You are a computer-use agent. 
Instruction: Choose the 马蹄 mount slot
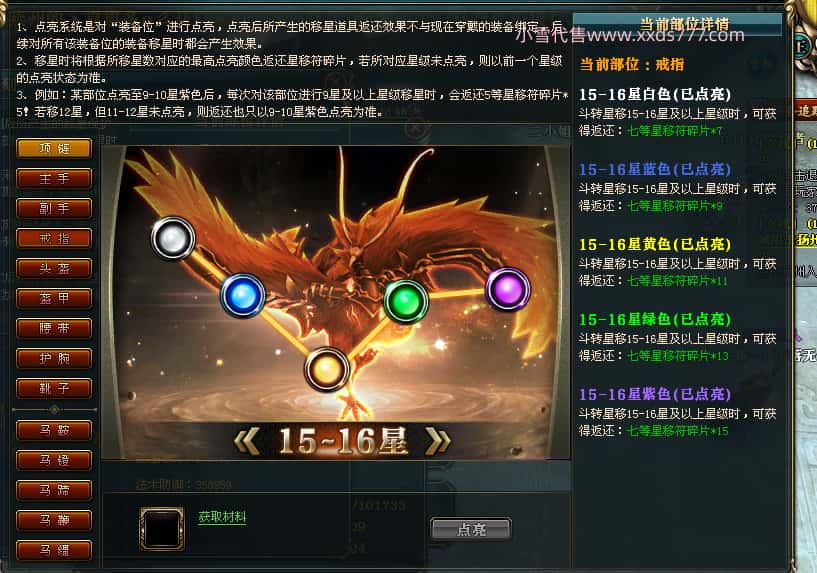54,490
